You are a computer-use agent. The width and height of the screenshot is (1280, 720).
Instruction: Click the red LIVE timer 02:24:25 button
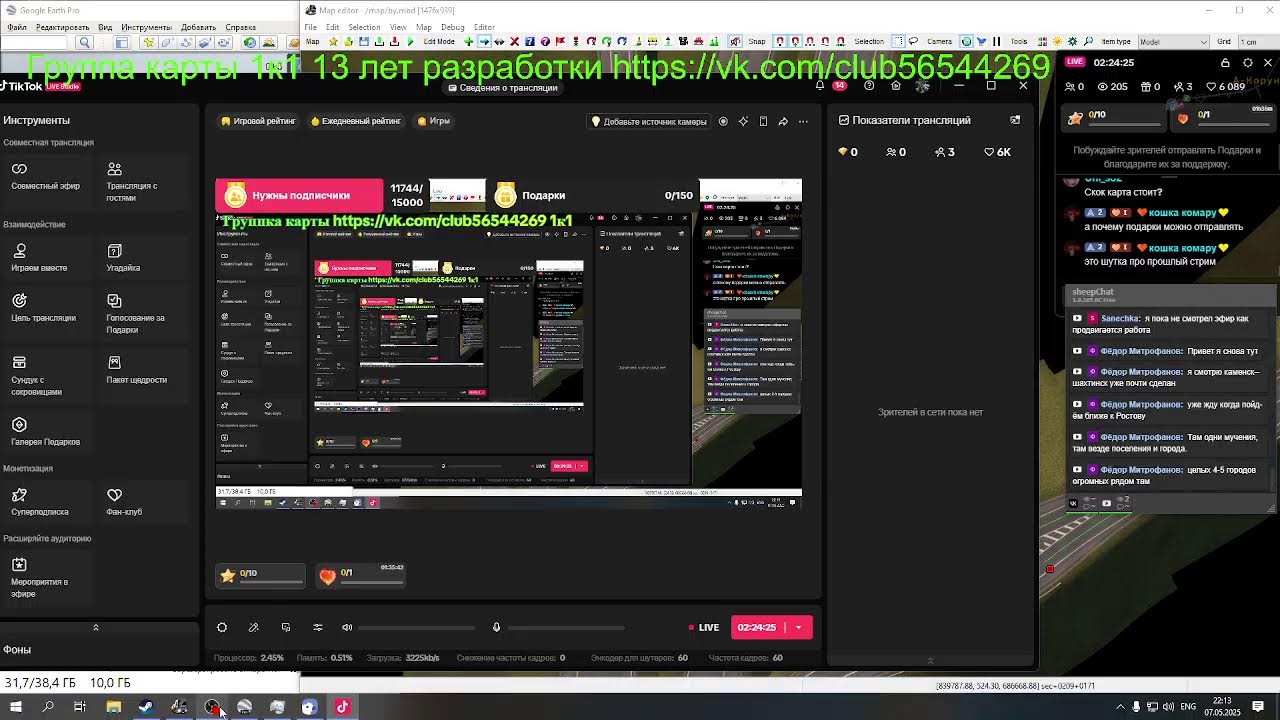pos(760,627)
